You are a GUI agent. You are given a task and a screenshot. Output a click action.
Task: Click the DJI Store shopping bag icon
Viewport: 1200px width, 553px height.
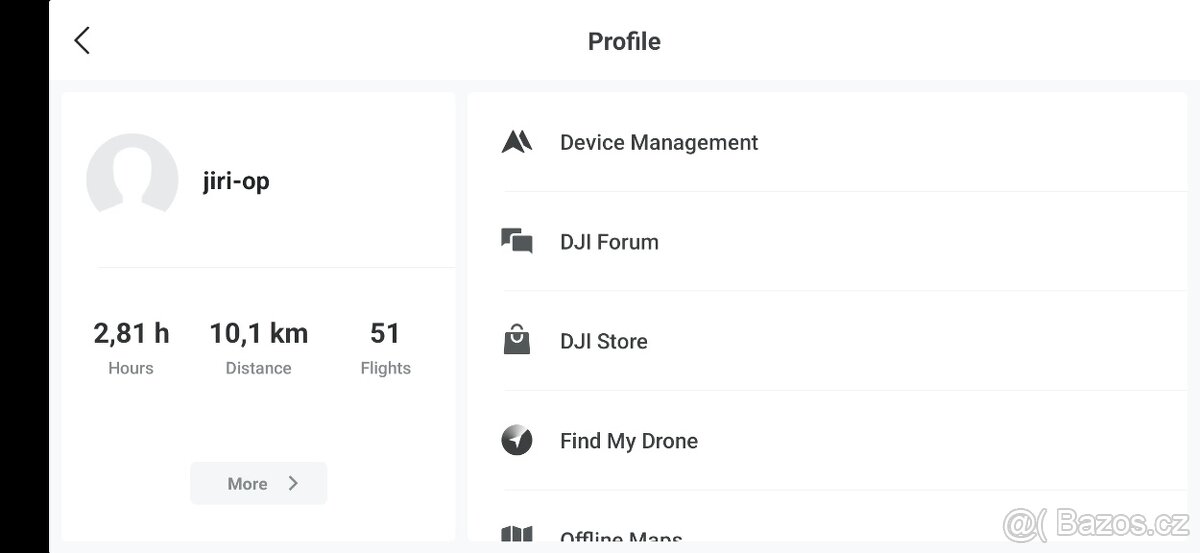517,340
